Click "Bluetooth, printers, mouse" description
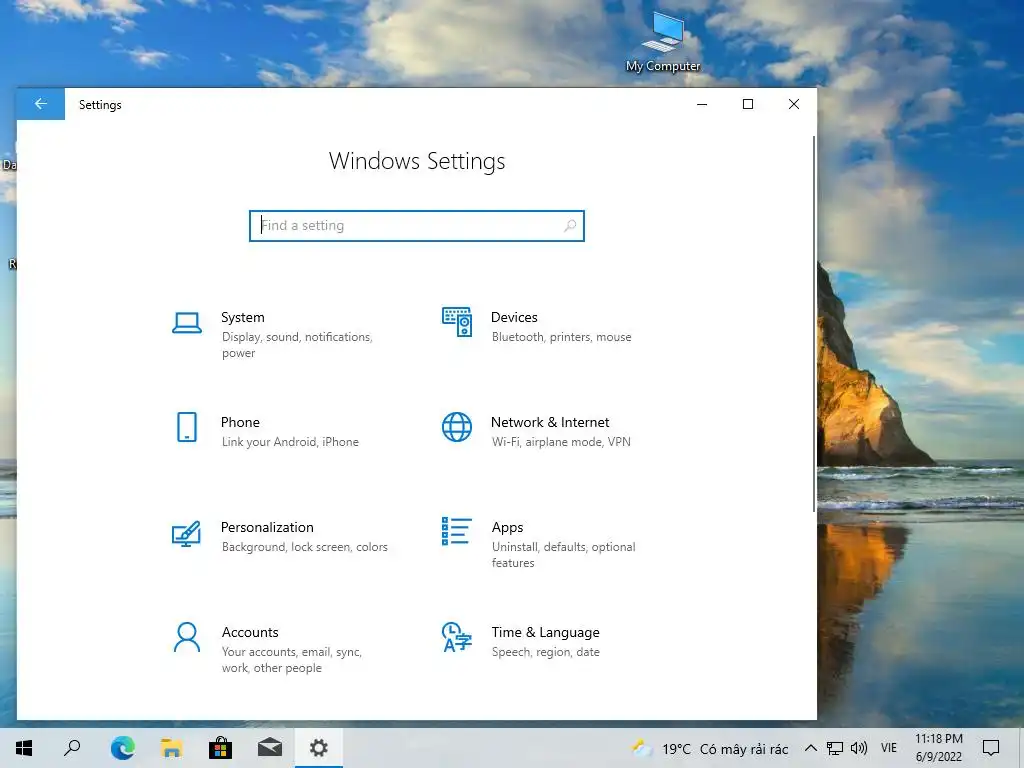 (x=562, y=337)
